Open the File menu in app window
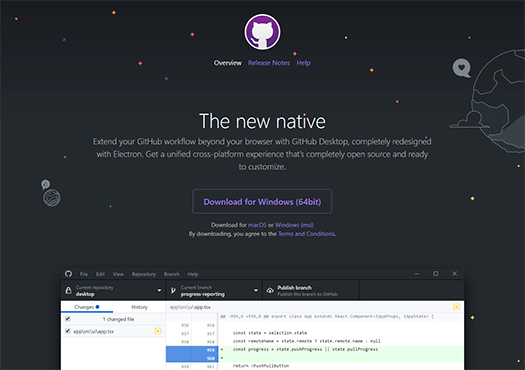Screen dimensions: 525x370 (84, 274)
